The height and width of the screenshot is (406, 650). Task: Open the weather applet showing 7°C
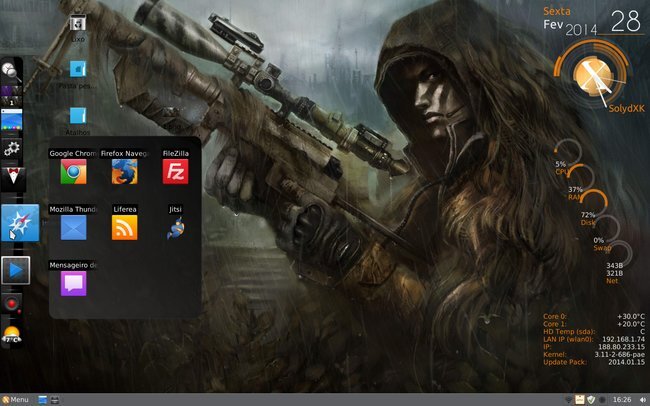(12, 334)
